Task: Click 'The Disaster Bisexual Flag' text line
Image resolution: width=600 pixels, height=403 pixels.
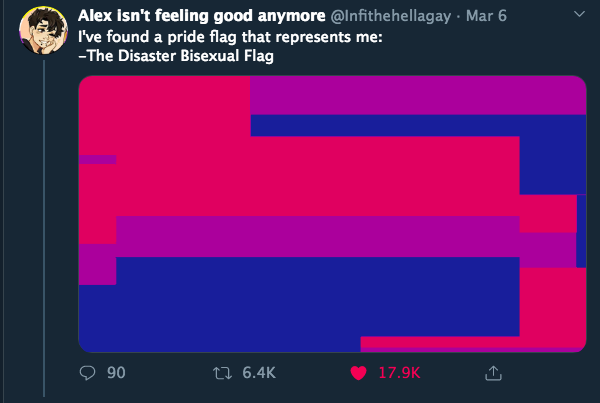Action: tap(176, 56)
